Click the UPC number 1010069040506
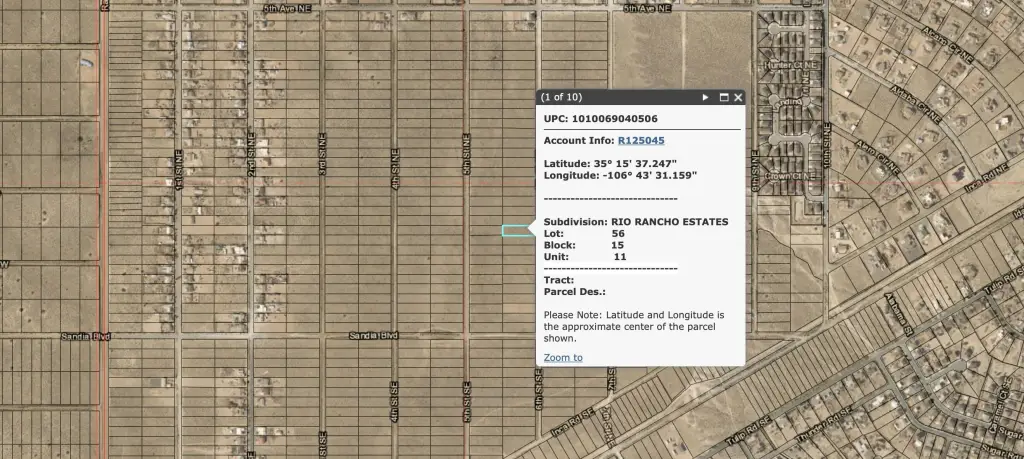Image resolution: width=1024 pixels, height=459 pixels. coord(628,119)
